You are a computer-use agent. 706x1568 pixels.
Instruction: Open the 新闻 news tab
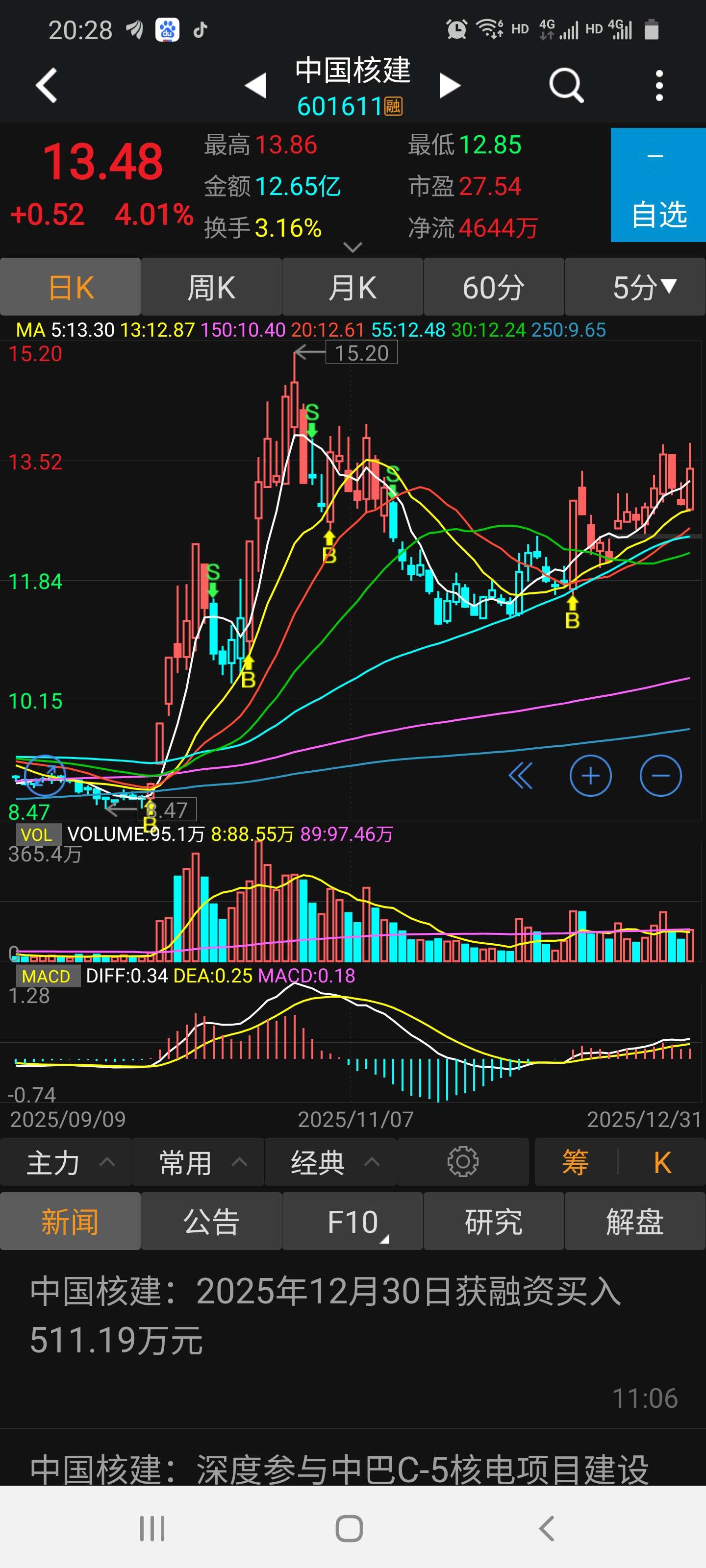[x=71, y=1221]
